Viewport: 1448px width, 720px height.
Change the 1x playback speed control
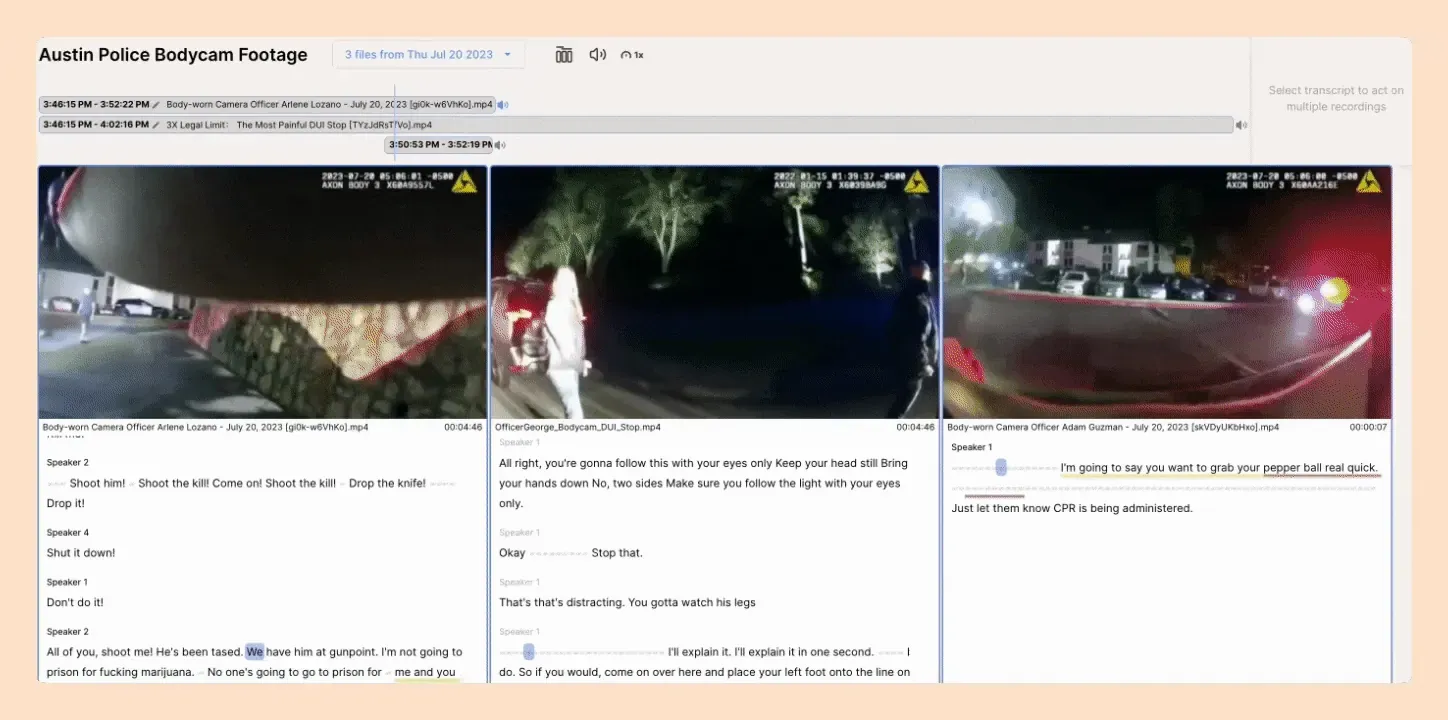click(632, 55)
